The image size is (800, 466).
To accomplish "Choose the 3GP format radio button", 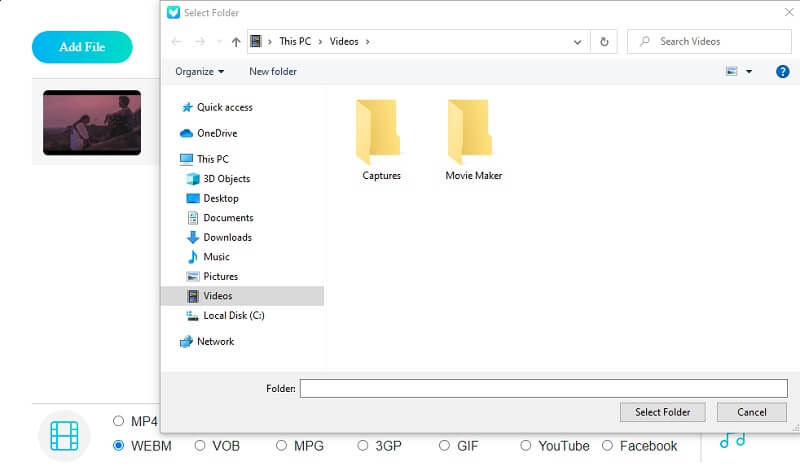I will 362,446.
